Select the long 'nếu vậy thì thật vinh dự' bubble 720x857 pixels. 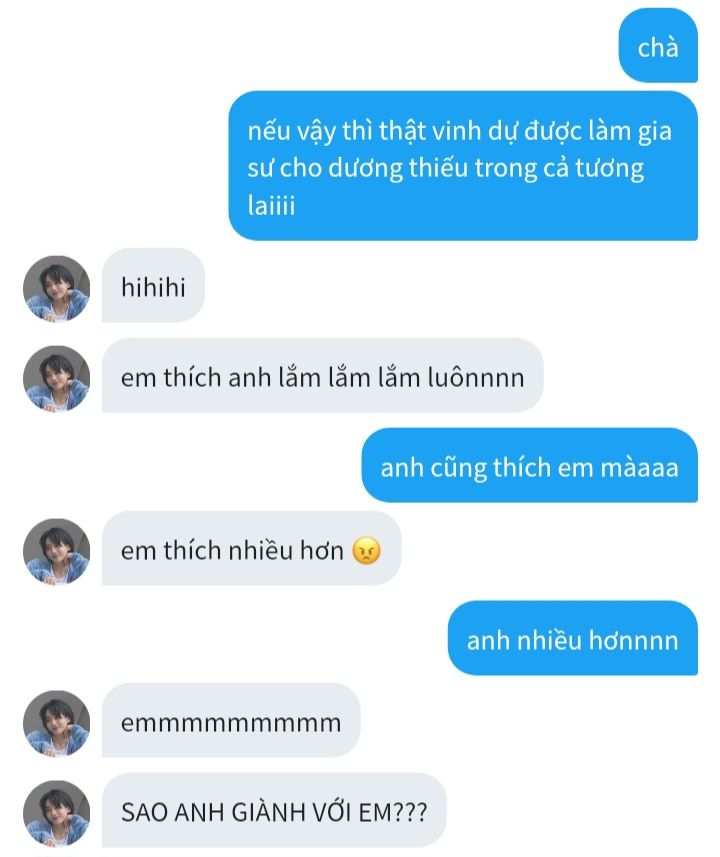(463, 166)
